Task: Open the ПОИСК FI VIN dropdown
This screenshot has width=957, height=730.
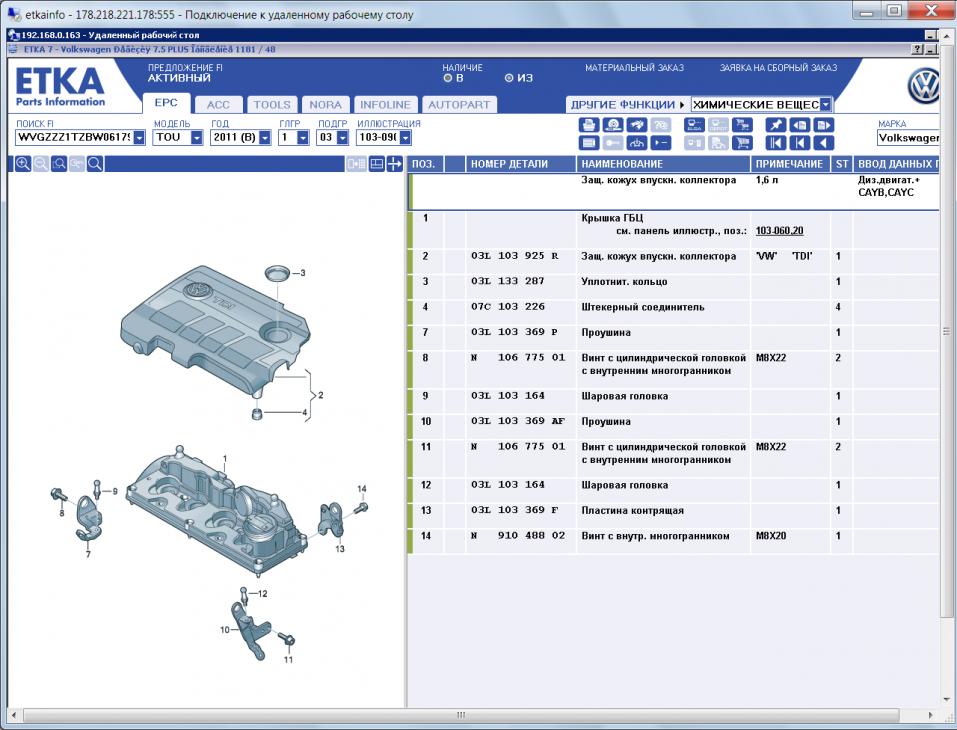Action: pyautogui.click(x=139, y=137)
